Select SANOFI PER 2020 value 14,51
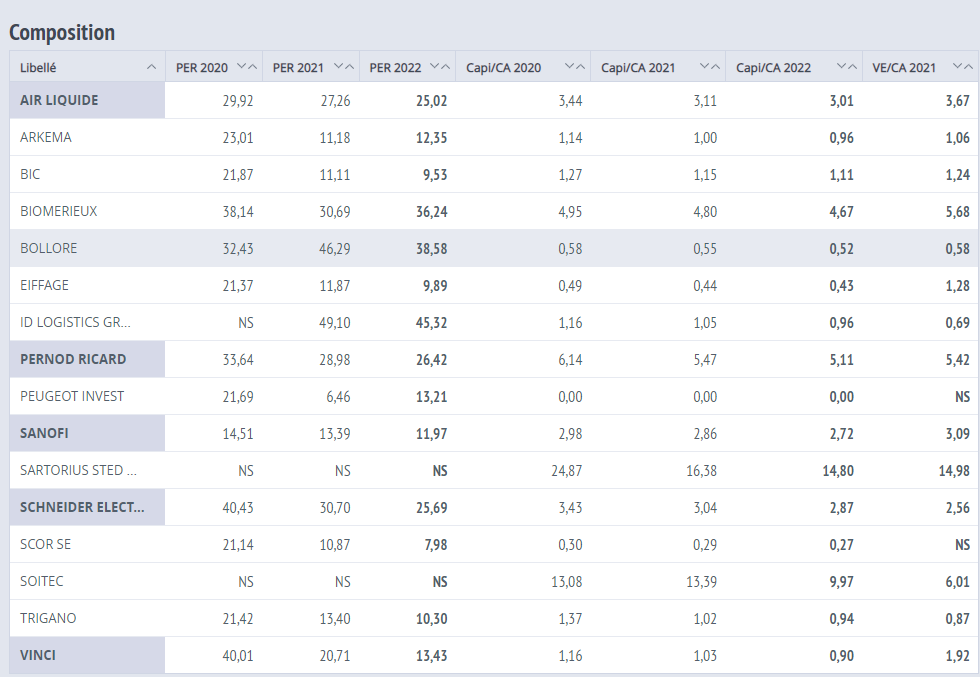980x677 pixels. (238, 433)
